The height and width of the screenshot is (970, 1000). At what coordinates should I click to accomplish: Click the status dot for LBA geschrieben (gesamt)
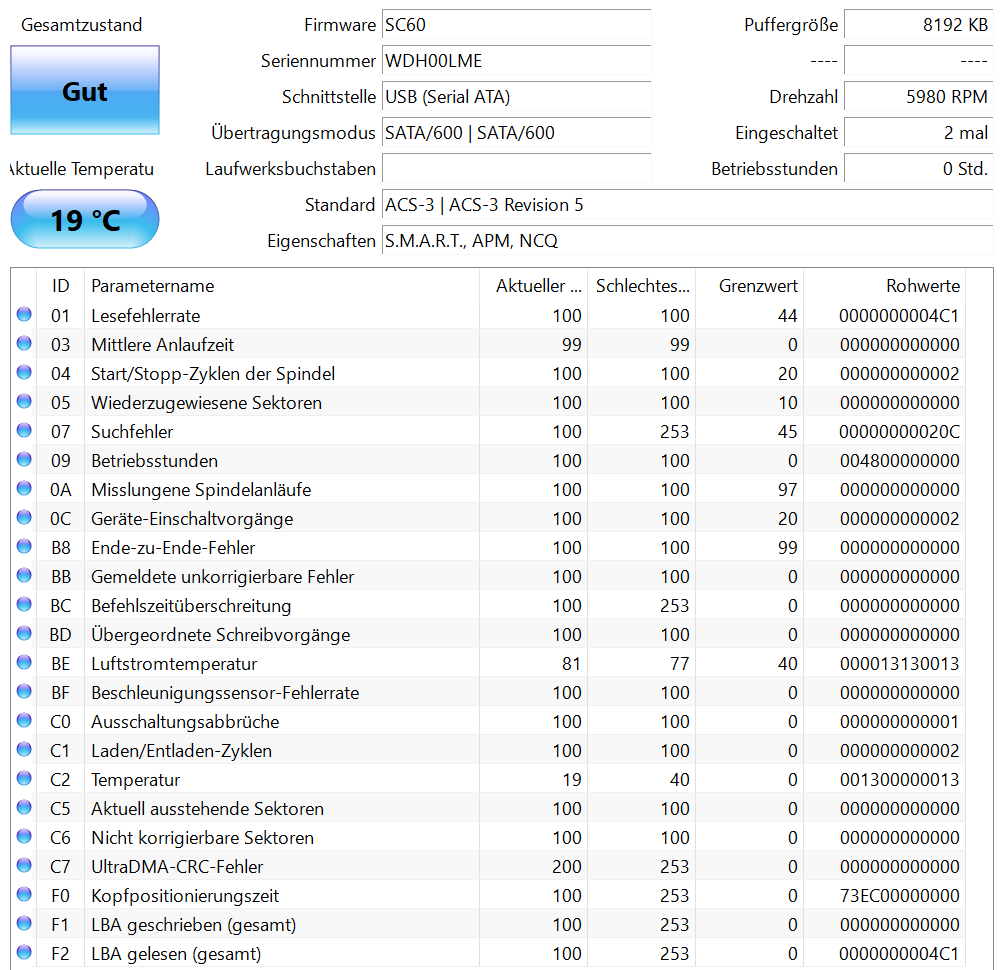24,923
